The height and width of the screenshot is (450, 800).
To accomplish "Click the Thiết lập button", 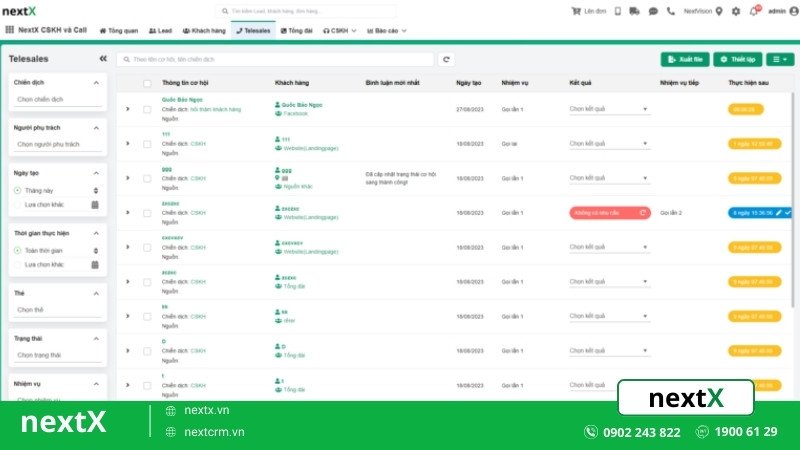I will tap(738, 59).
